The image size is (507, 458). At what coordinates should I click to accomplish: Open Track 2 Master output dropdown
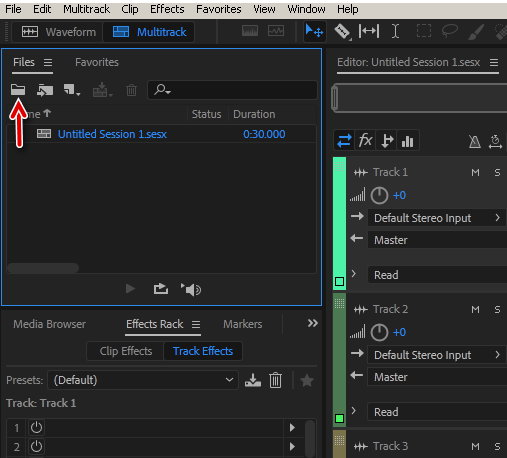(437, 377)
